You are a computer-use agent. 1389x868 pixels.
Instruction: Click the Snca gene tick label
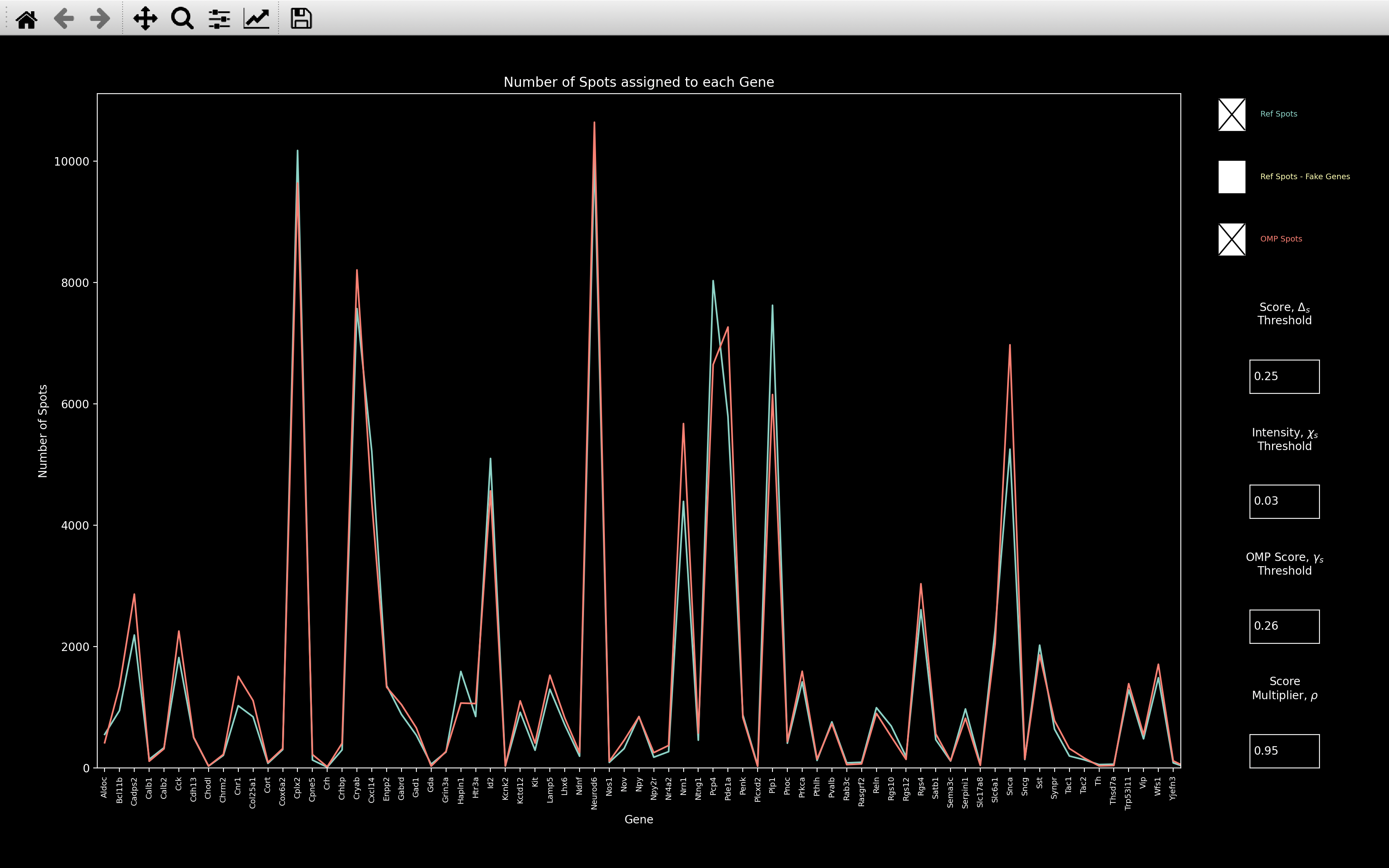click(x=1010, y=786)
